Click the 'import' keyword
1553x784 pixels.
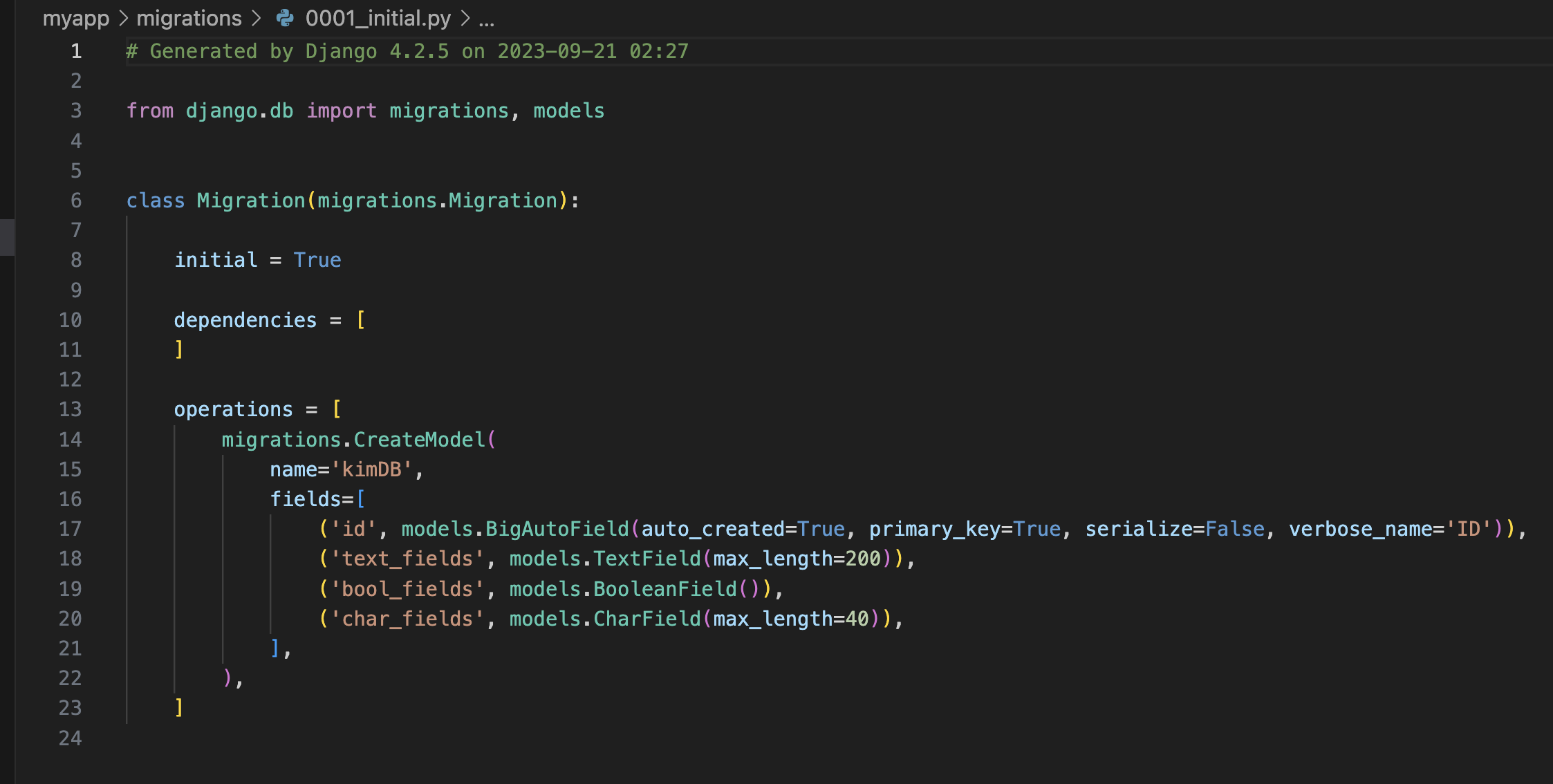(342, 111)
